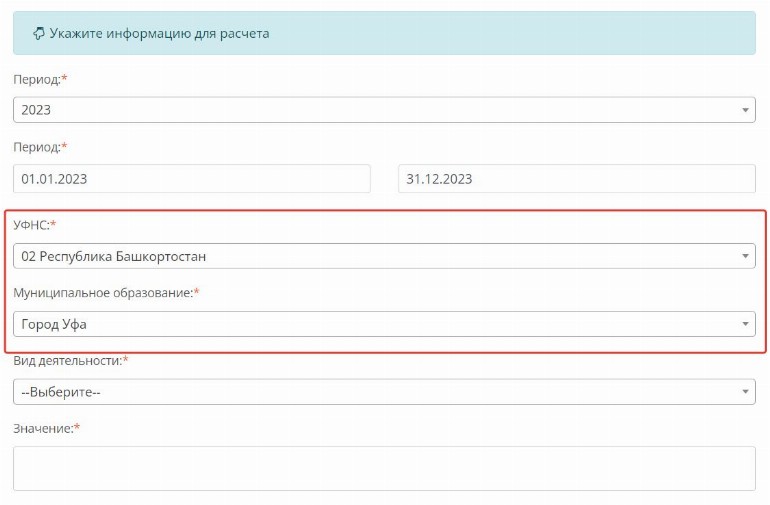Click the Период label above the year selector
Screen dimensions: 770x505
[x=37, y=79]
